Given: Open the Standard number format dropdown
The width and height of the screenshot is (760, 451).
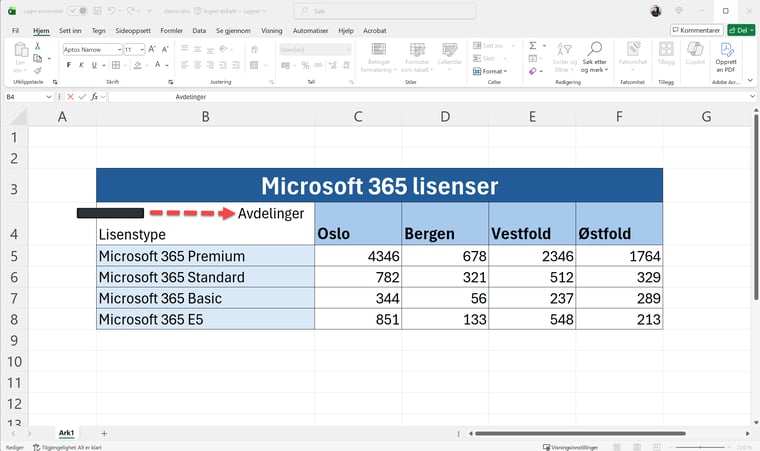Looking at the screenshot, I should (348, 49).
